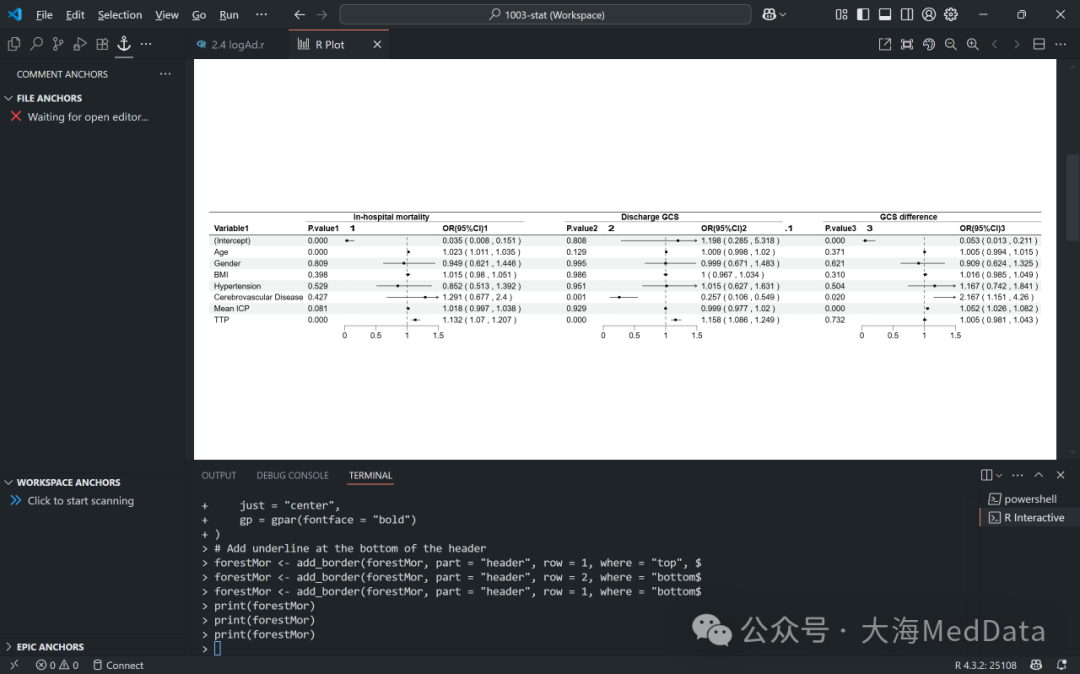Click the 1003-stat (Workspace) search box
This screenshot has width=1080, height=674.
pos(546,14)
